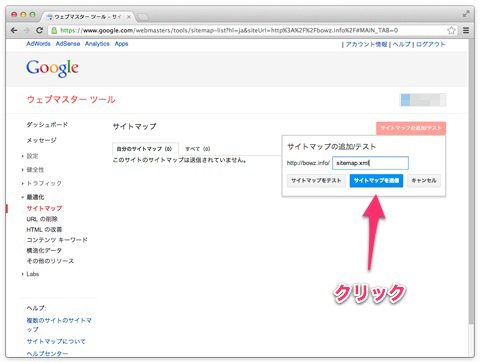The image size is (480, 363).
Task: Click the red サイトマップの追加/テスト button
Action: tap(411, 128)
